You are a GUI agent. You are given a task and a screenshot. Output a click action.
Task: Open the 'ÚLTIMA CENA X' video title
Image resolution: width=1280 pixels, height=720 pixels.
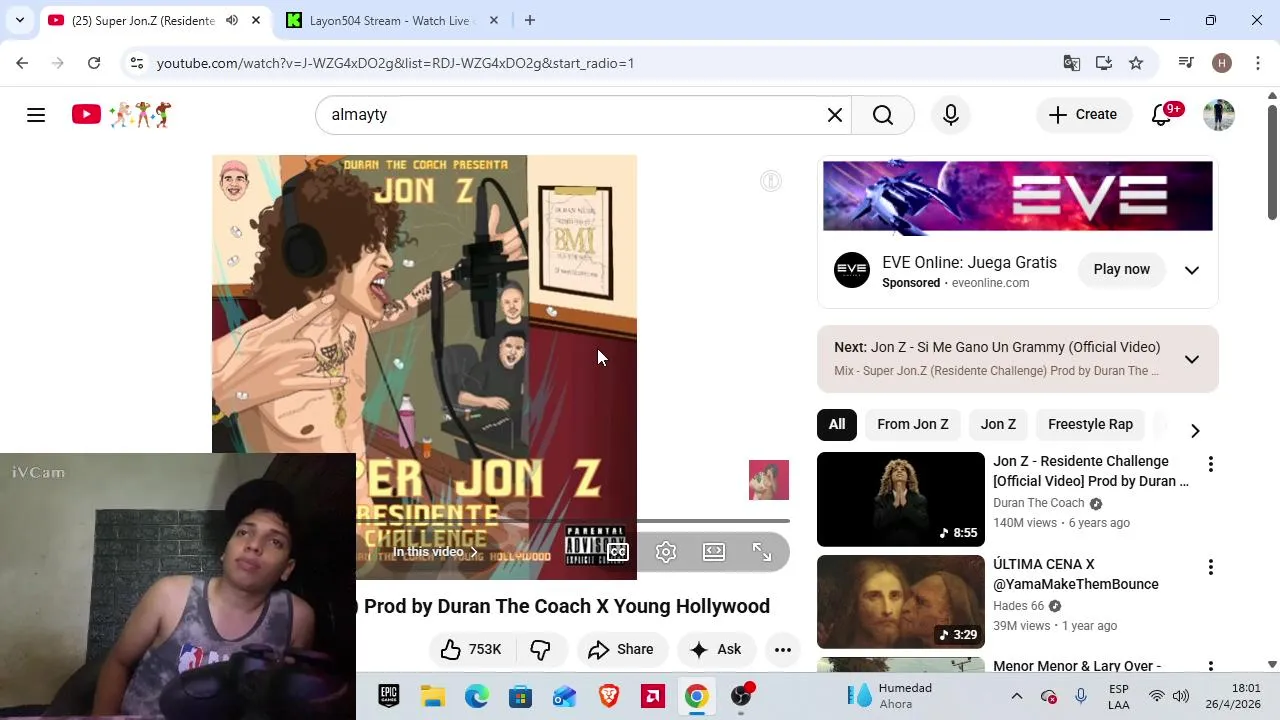coord(1076,574)
